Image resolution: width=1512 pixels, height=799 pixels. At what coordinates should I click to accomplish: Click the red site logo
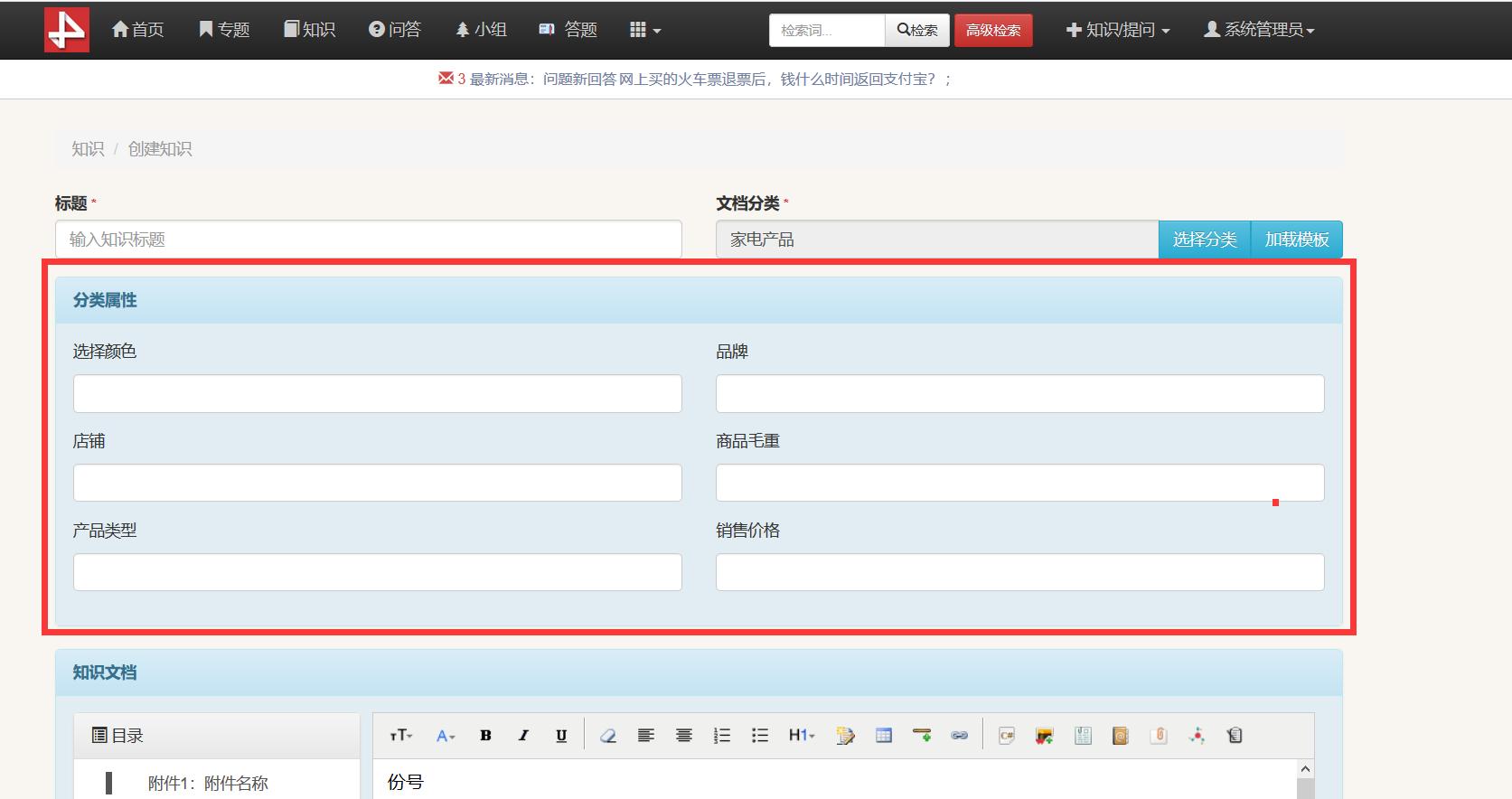click(67, 29)
